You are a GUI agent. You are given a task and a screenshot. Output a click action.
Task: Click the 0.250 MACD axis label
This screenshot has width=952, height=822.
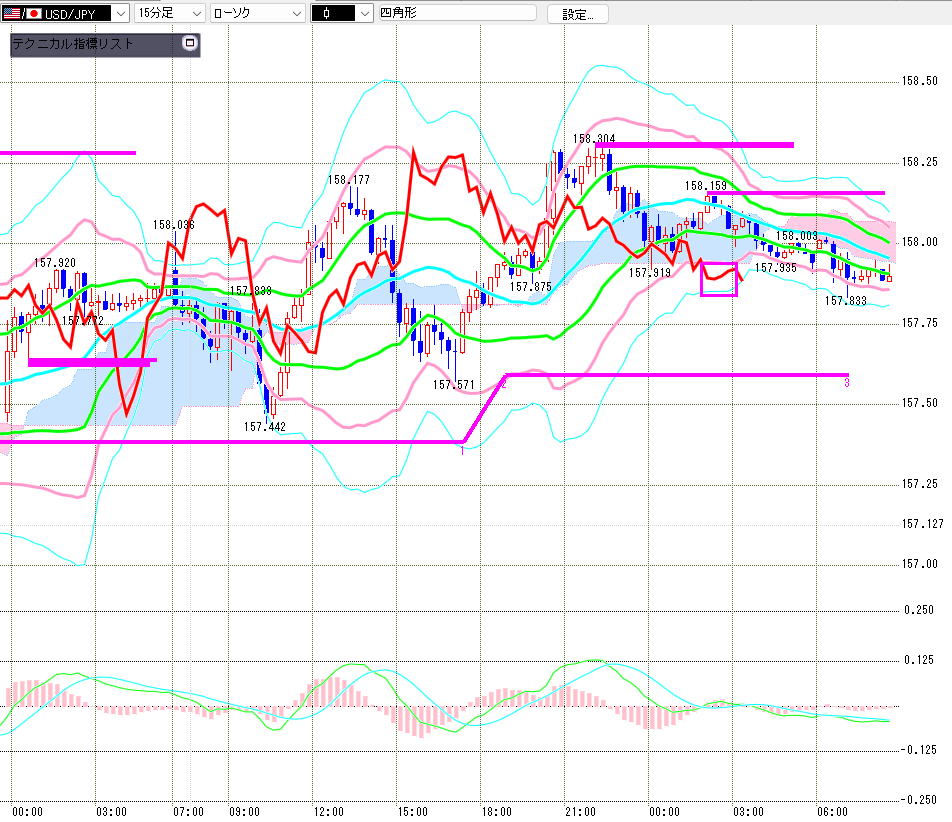point(919,610)
